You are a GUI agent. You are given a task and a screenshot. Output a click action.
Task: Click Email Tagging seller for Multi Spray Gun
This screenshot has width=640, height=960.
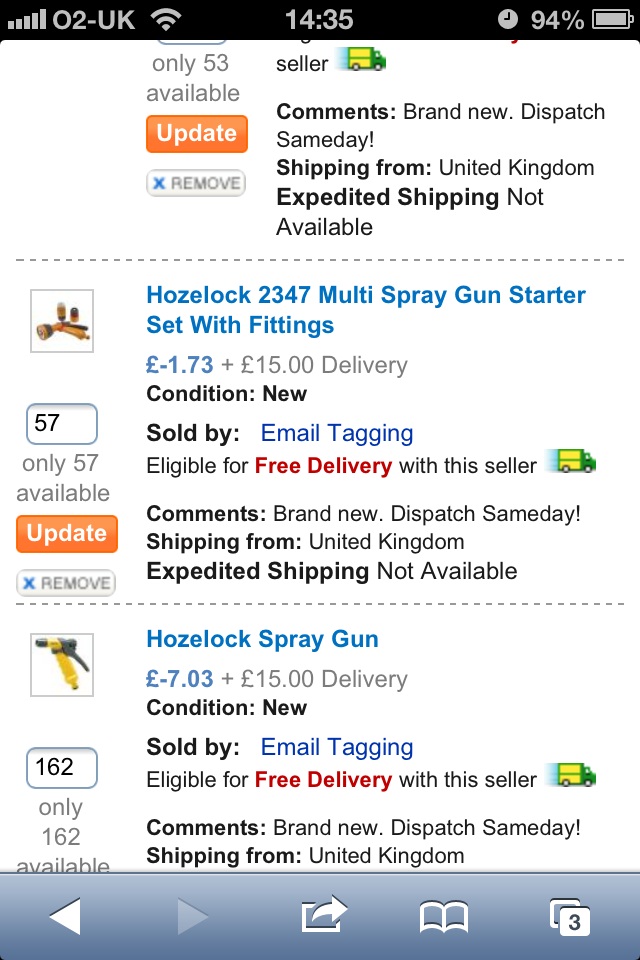pos(336,433)
